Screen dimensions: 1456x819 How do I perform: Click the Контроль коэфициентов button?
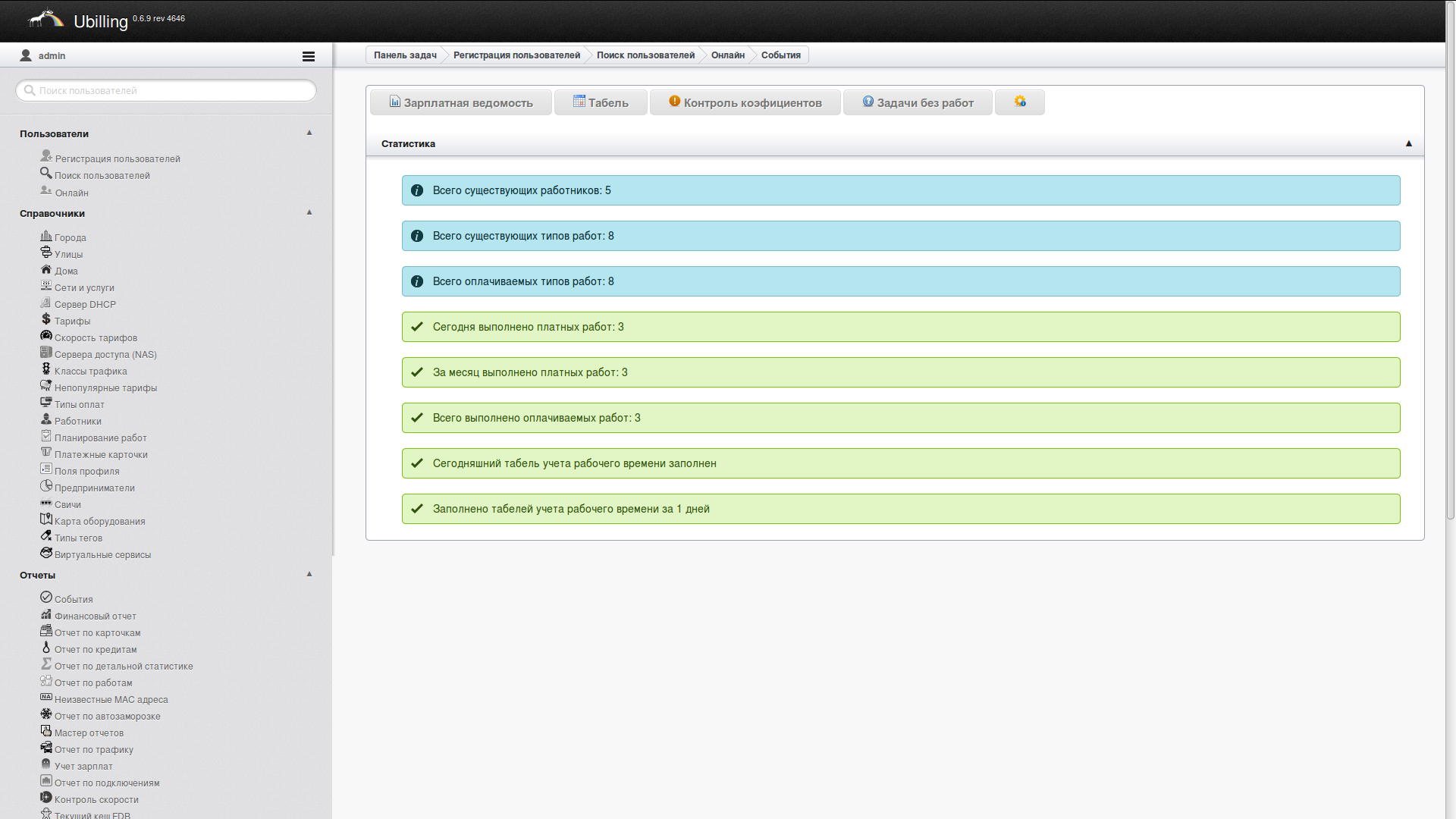pos(745,102)
